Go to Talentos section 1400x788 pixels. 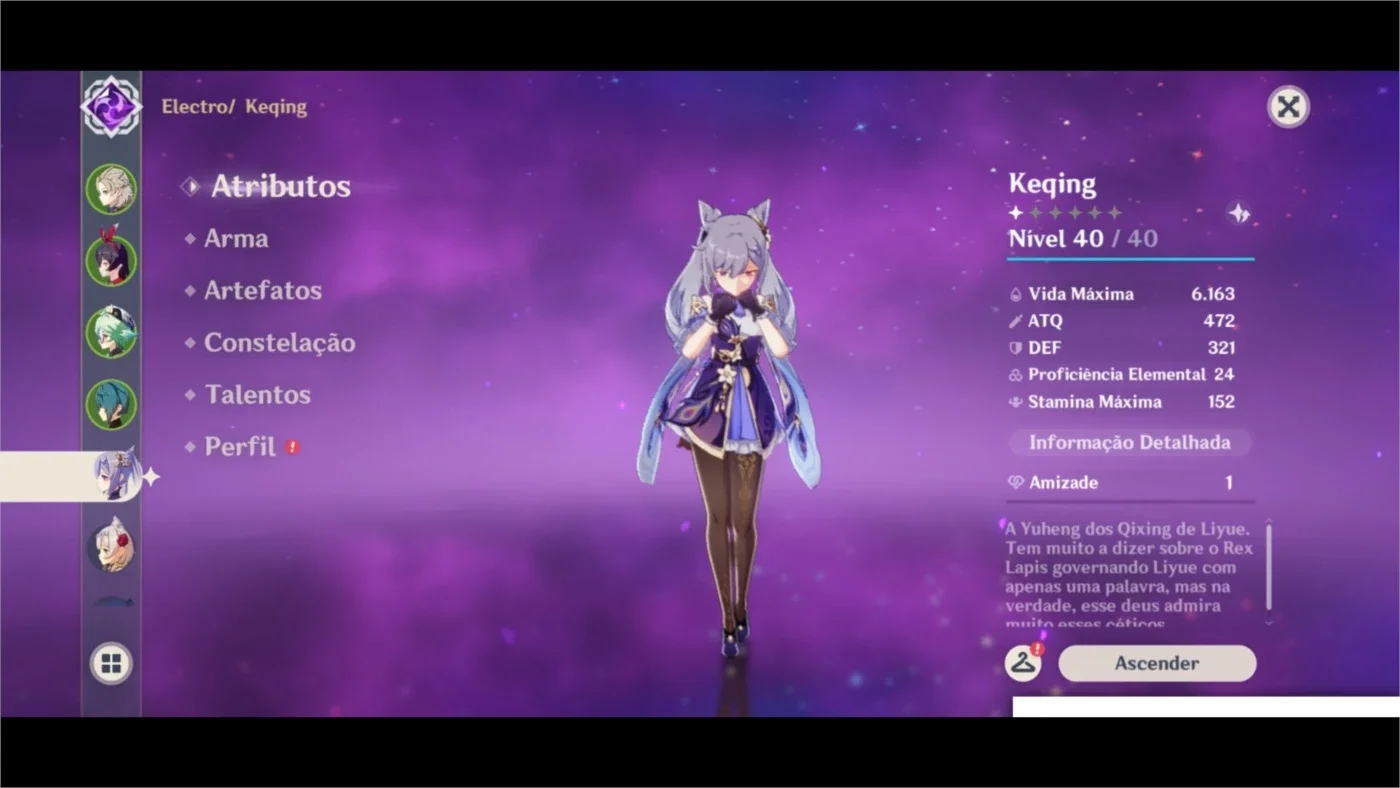point(258,394)
